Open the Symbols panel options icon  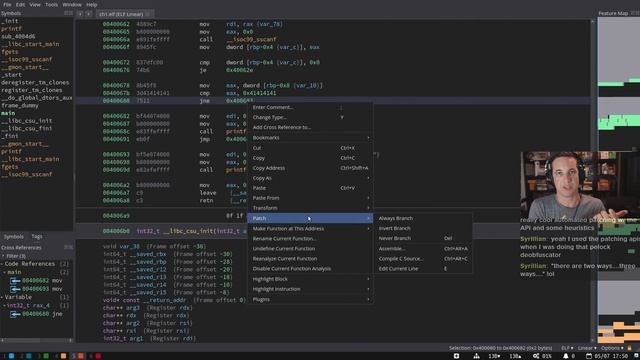coord(69,13)
